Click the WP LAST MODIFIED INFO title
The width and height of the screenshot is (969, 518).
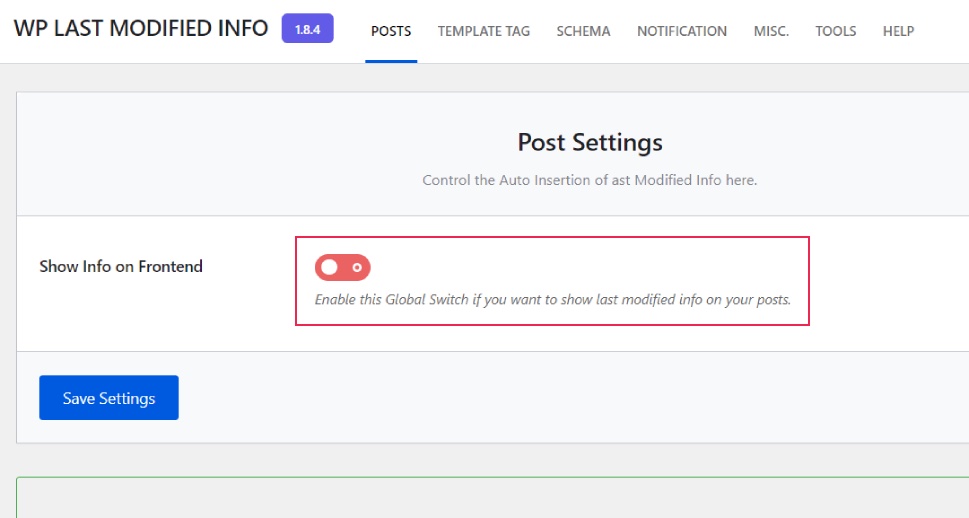pos(141,28)
